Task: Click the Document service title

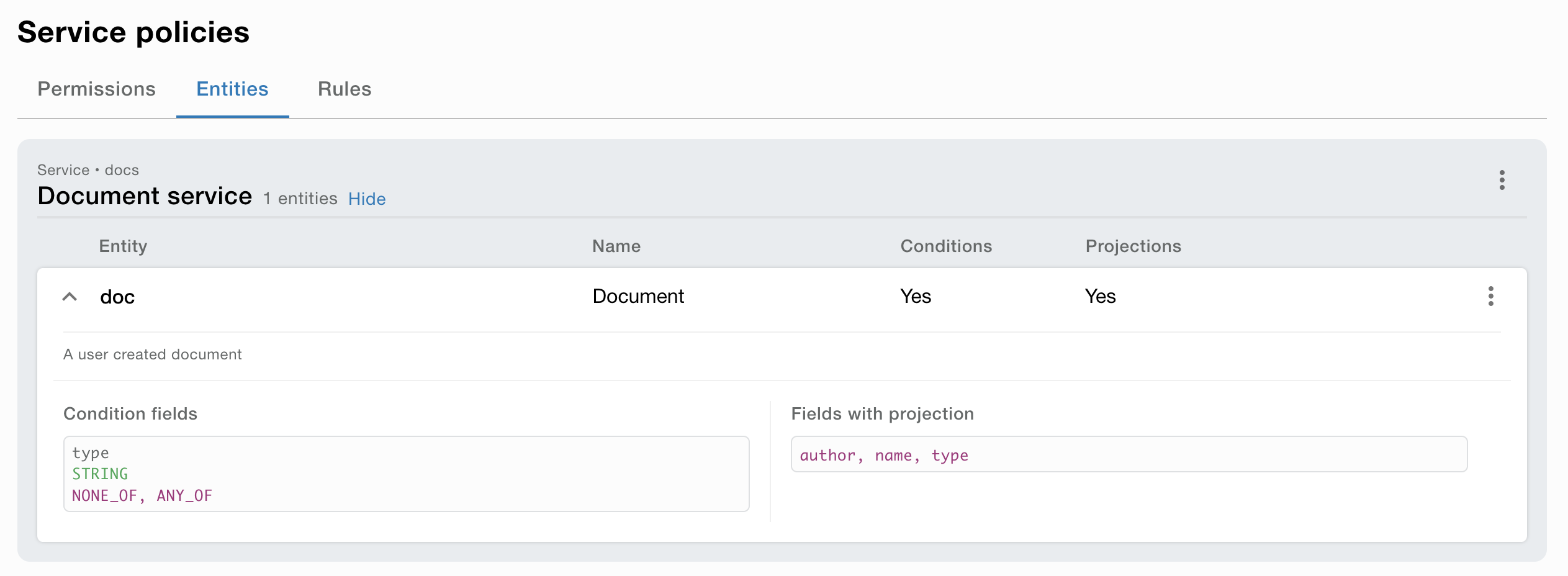Action: tap(145, 196)
